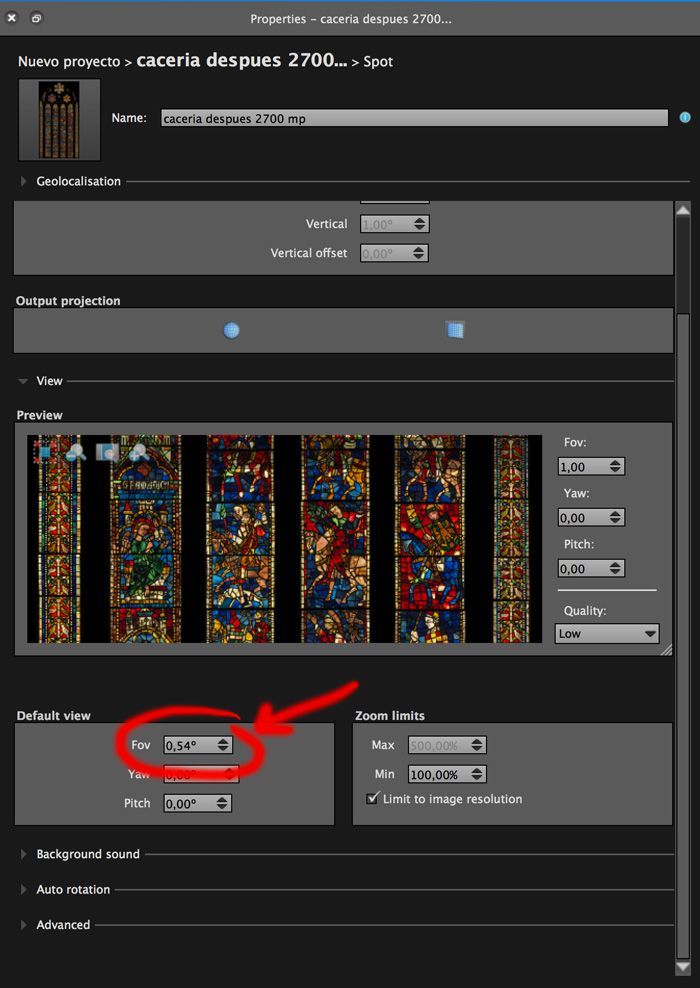Select the cubic output projection icon

click(x=455, y=330)
